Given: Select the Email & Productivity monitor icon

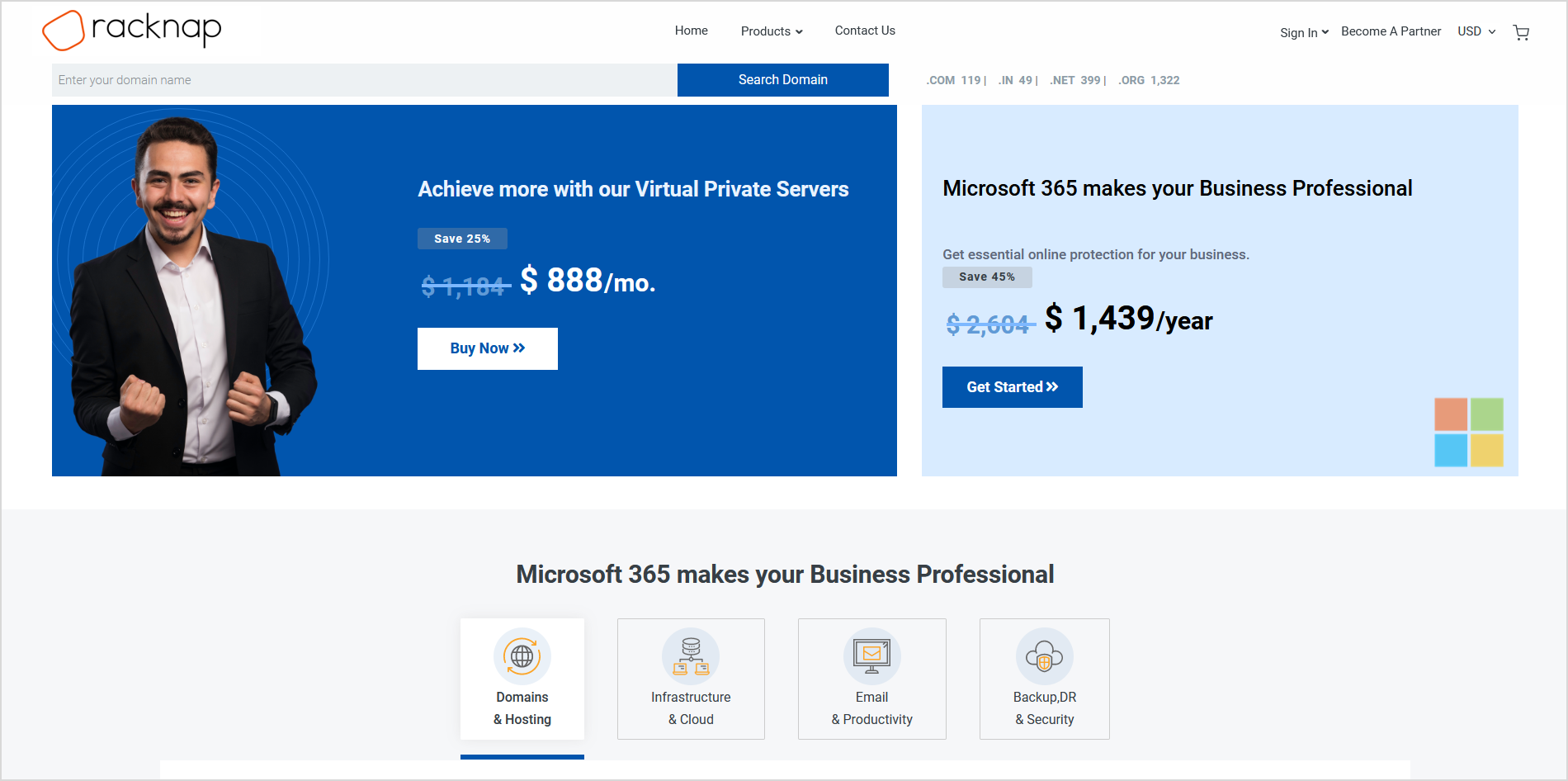Looking at the screenshot, I should (x=871, y=656).
